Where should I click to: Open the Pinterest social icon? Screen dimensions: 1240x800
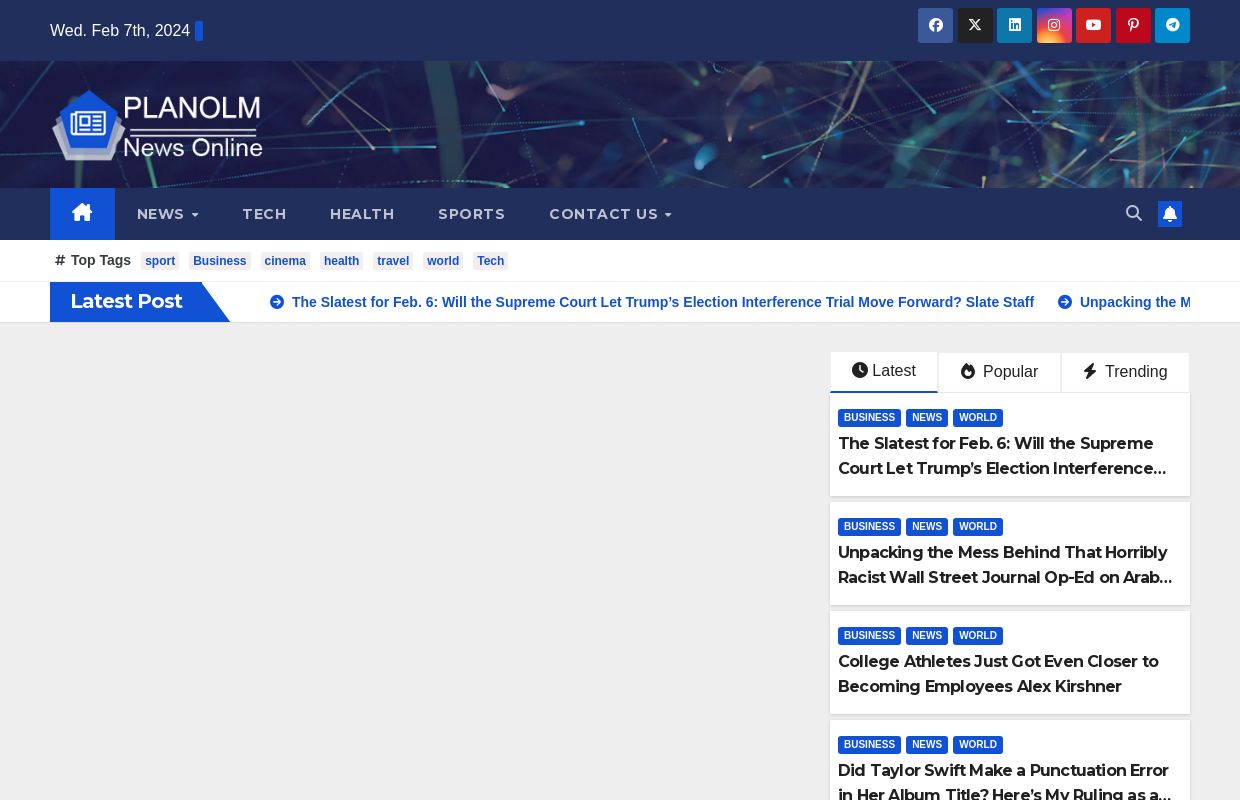pyautogui.click(x=1133, y=26)
